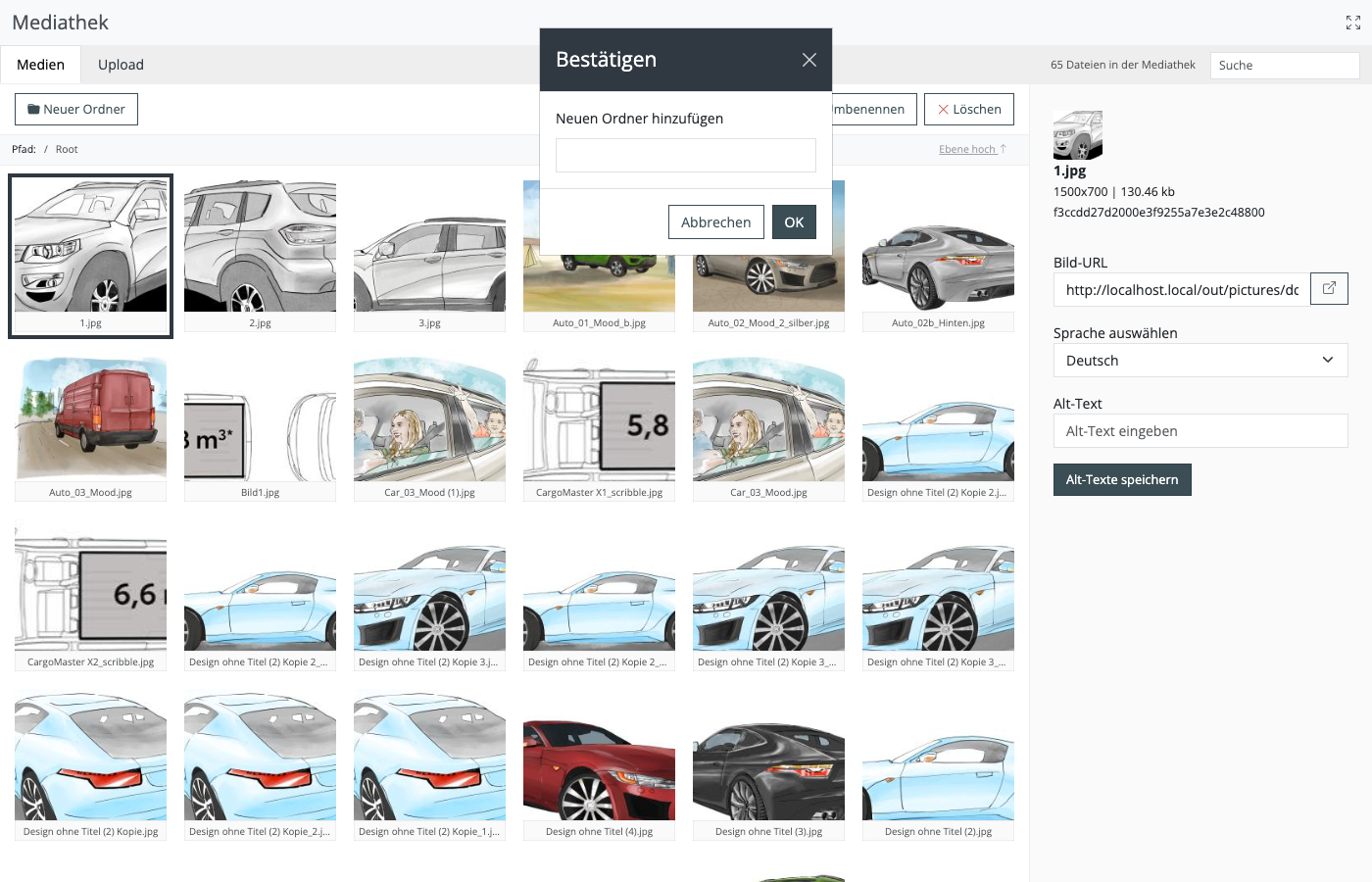Focus the new folder name field
This screenshot has height=882, width=1372.
tap(686, 155)
